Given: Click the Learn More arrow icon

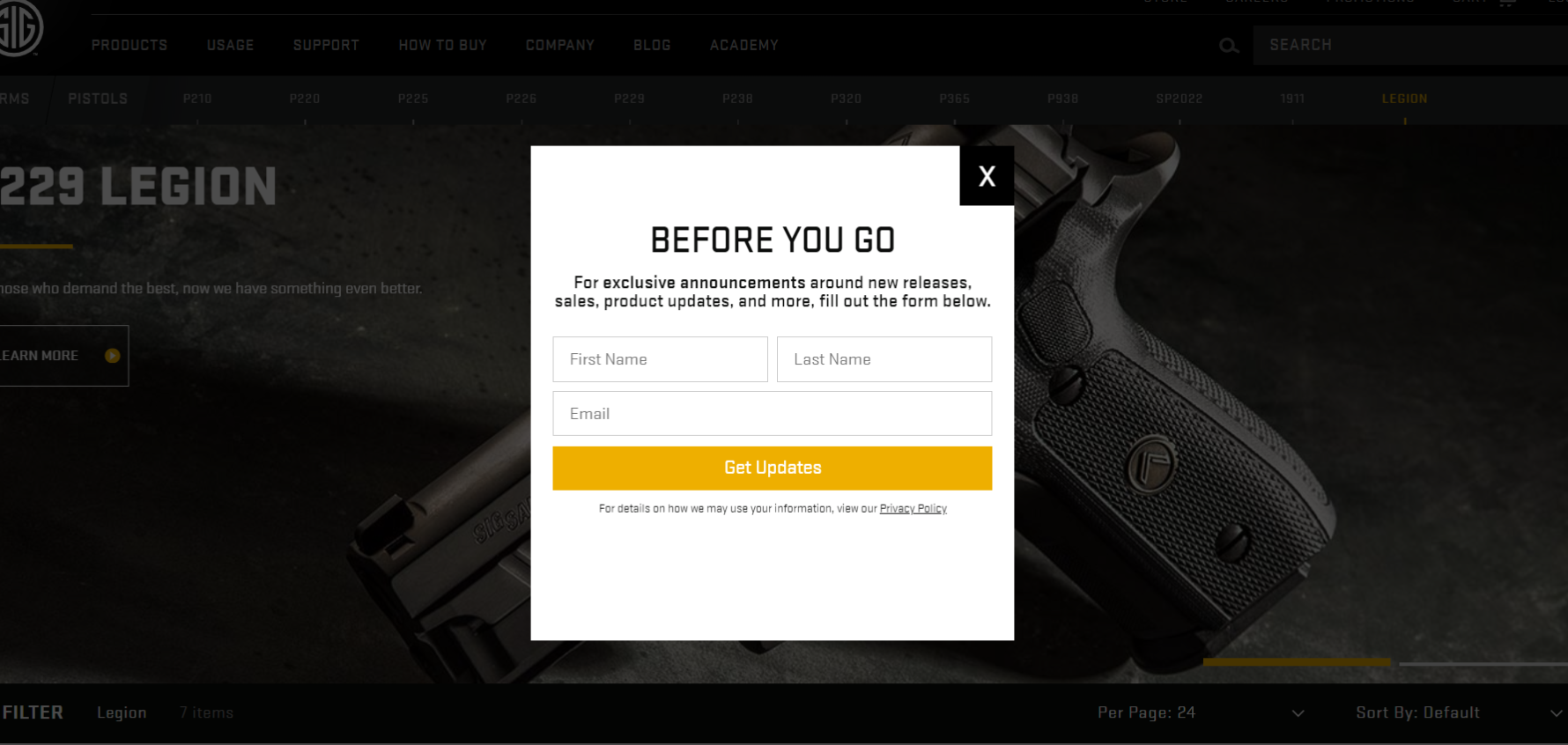Looking at the screenshot, I should click(x=112, y=356).
